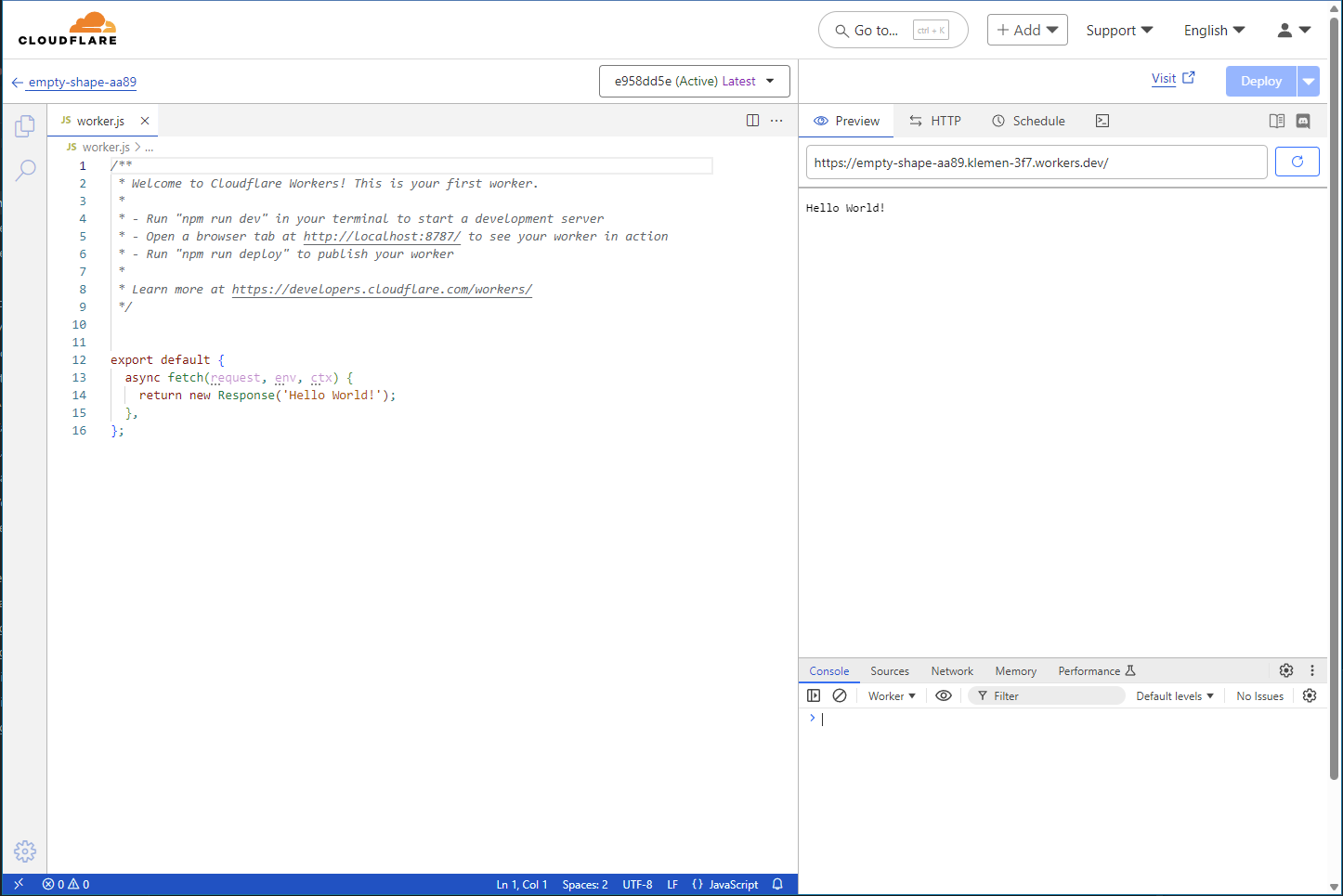Select the Memory devtools tab
Screen dimensions: 1343x896
(x=1015, y=670)
